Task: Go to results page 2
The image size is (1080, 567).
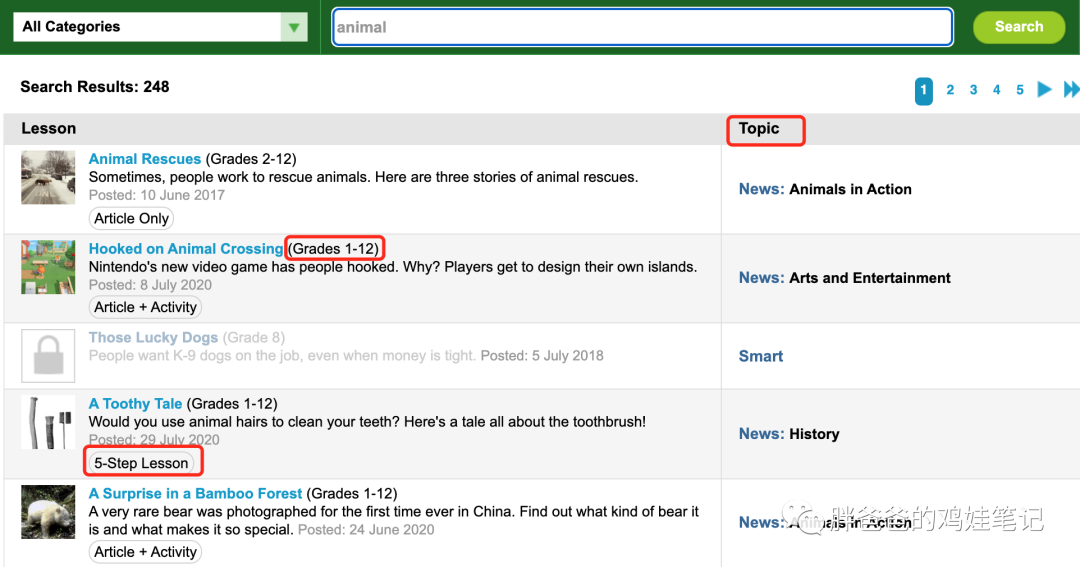Action: click(x=950, y=90)
